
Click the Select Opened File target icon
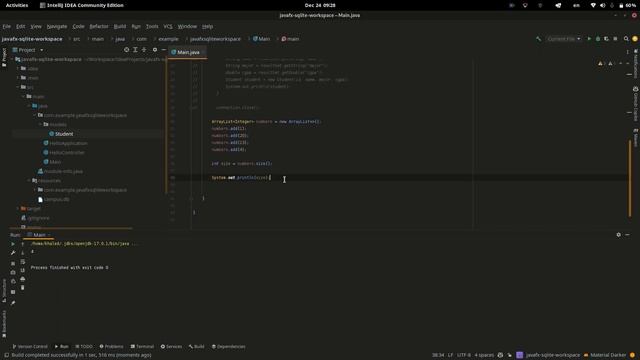(127, 50)
